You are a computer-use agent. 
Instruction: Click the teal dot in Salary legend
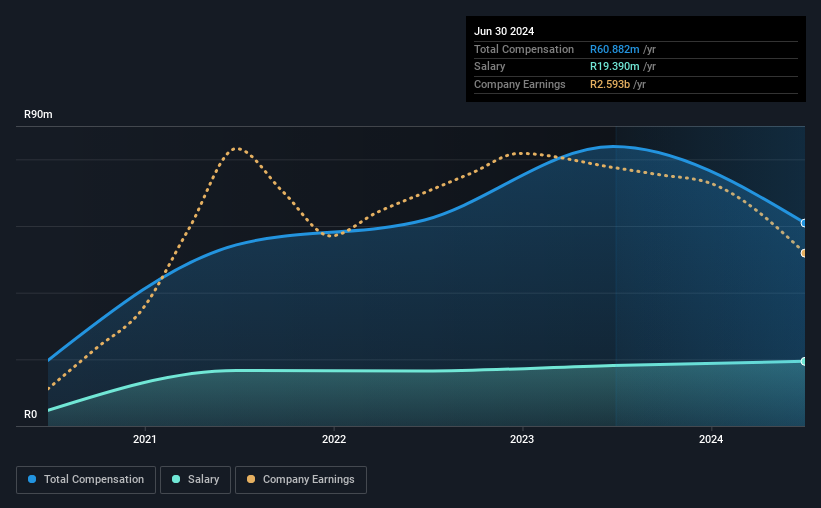click(x=176, y=479)
